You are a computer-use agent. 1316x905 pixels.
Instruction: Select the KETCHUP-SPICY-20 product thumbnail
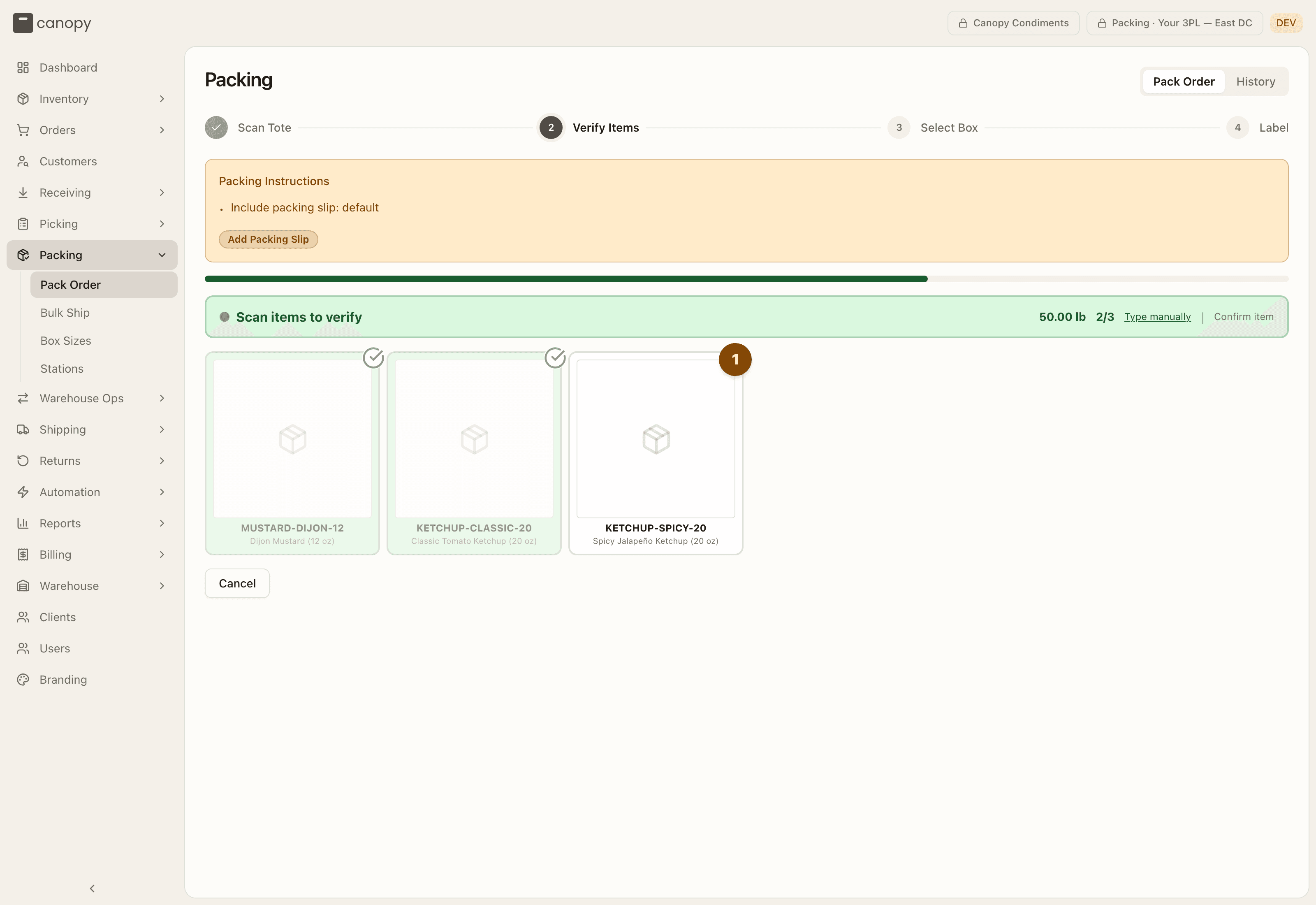point(656,439)
